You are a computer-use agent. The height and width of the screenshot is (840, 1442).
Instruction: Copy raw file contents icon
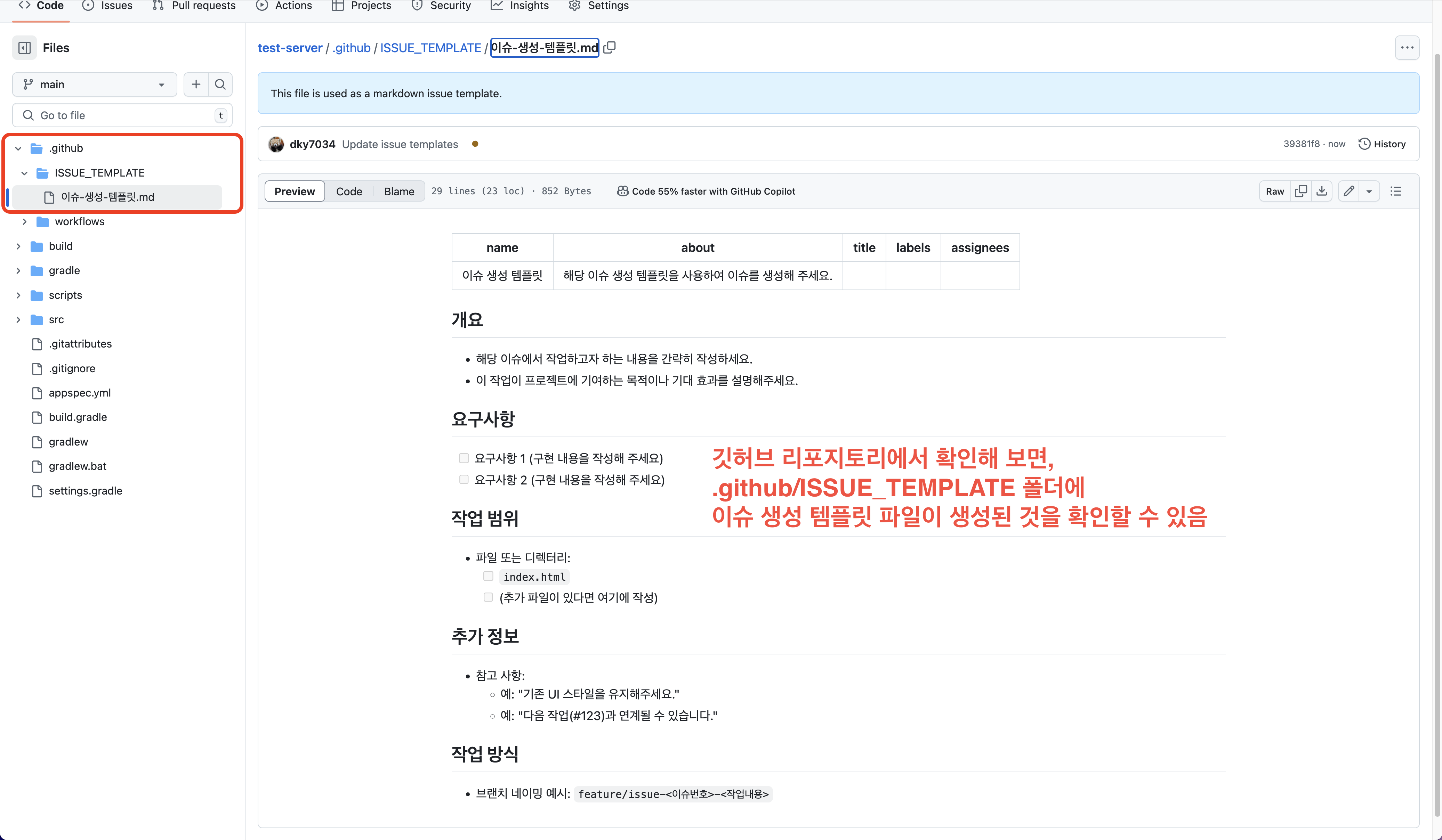pos(1301,191)
